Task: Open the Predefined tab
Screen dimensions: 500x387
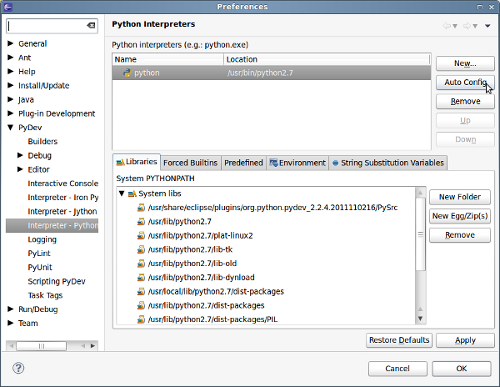Action: pos(244,163)
